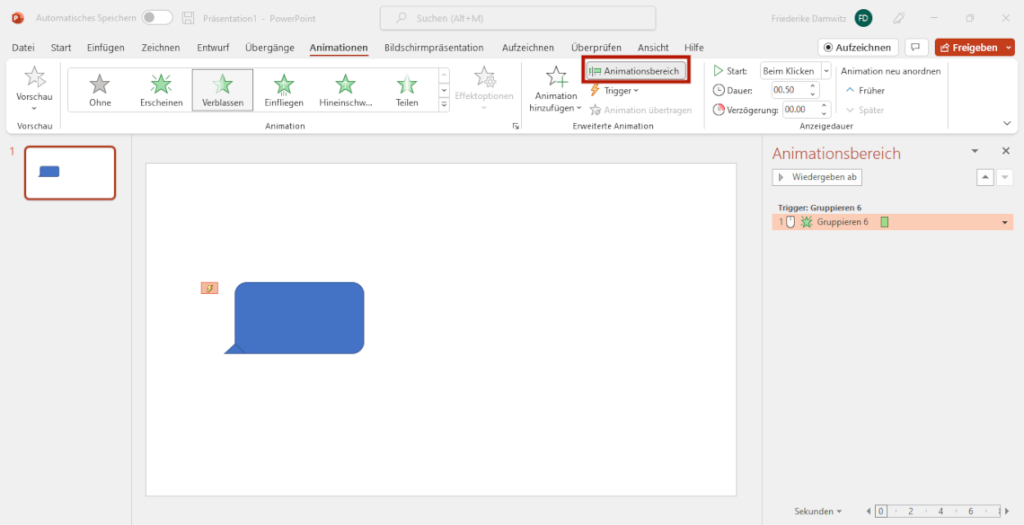Close the Animationsbereich pane
Viewport: 1024px width, 525px height.
tap(1006, 151)
